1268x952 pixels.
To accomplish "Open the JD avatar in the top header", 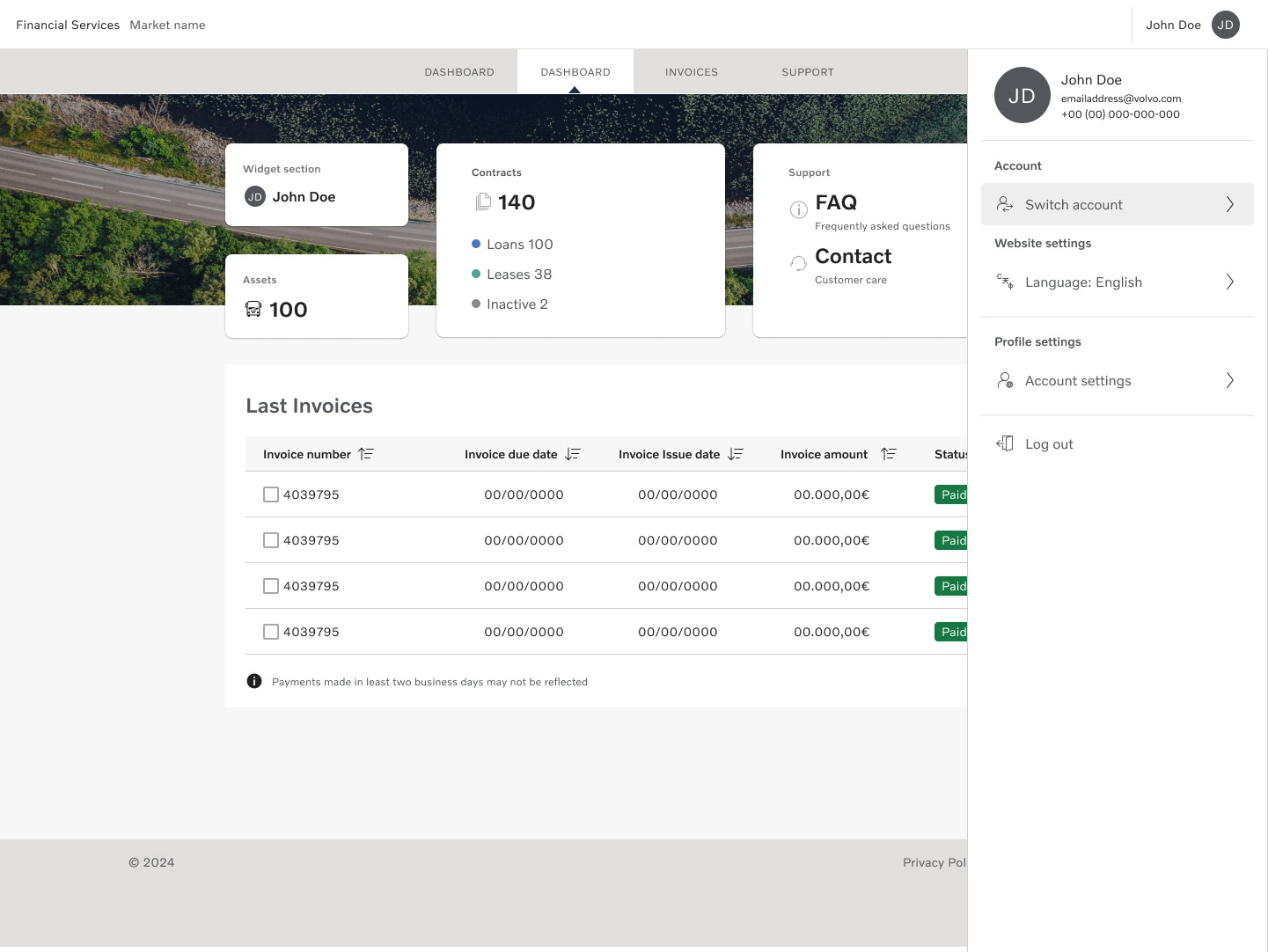I will pyautogui.click(x=1225, y=25).
